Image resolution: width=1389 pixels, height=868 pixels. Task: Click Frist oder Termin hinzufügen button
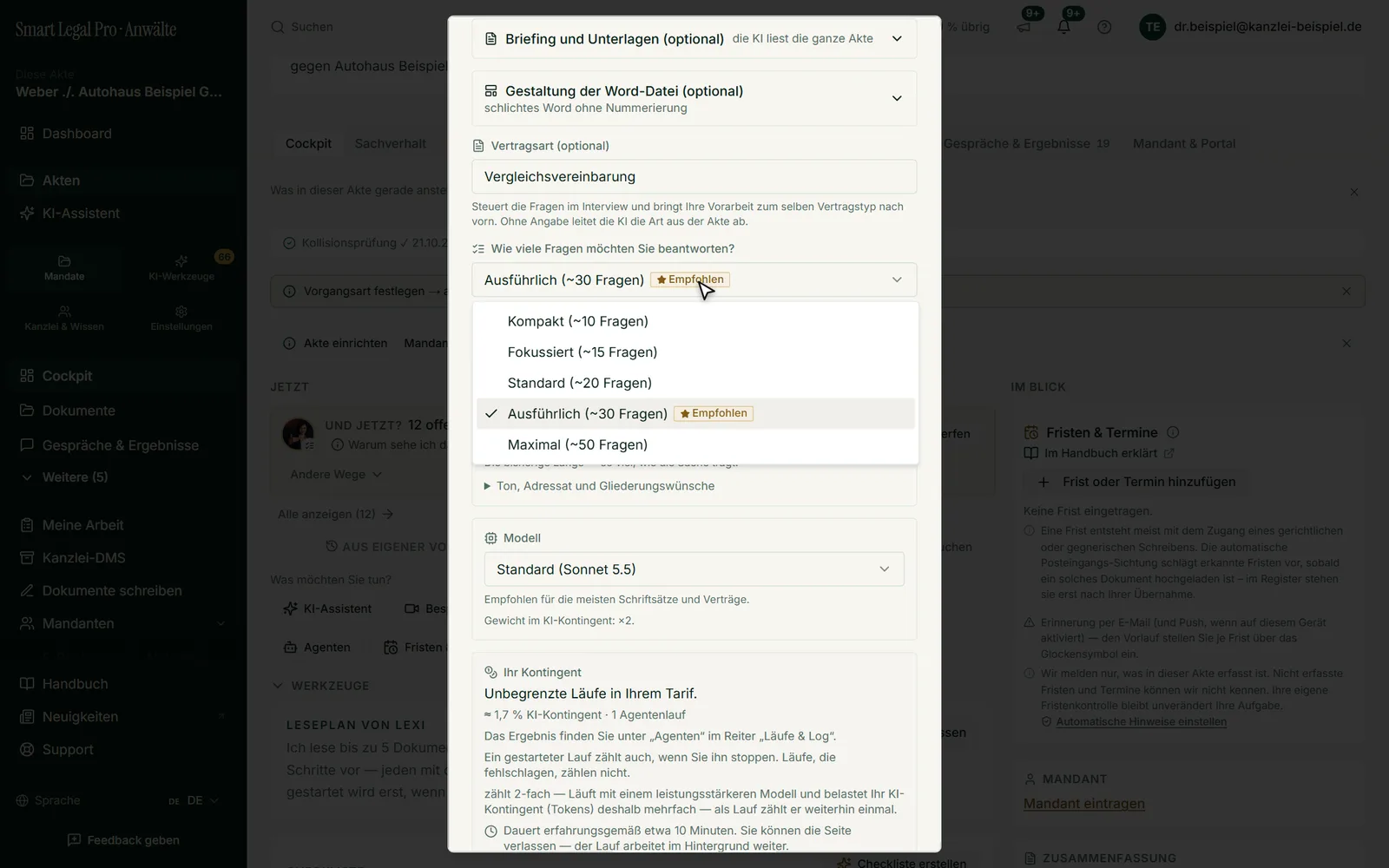1136,482
